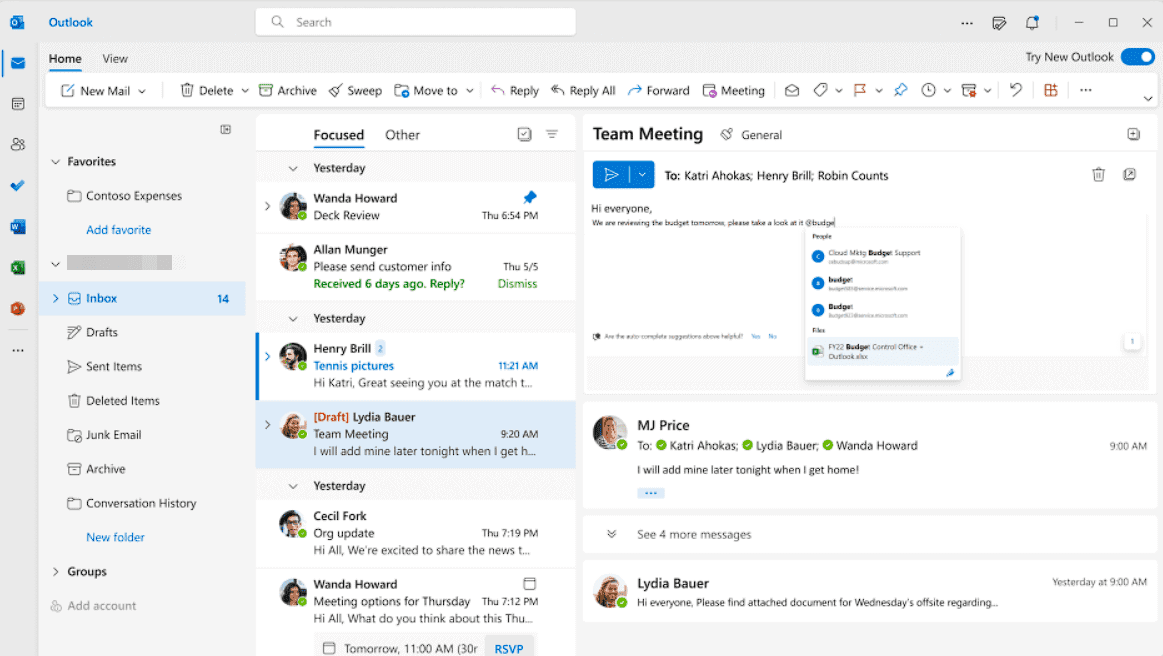Screen dimensions: 1163x656
Task: Open send options dropdown arrow
Action: click(642, 174)
